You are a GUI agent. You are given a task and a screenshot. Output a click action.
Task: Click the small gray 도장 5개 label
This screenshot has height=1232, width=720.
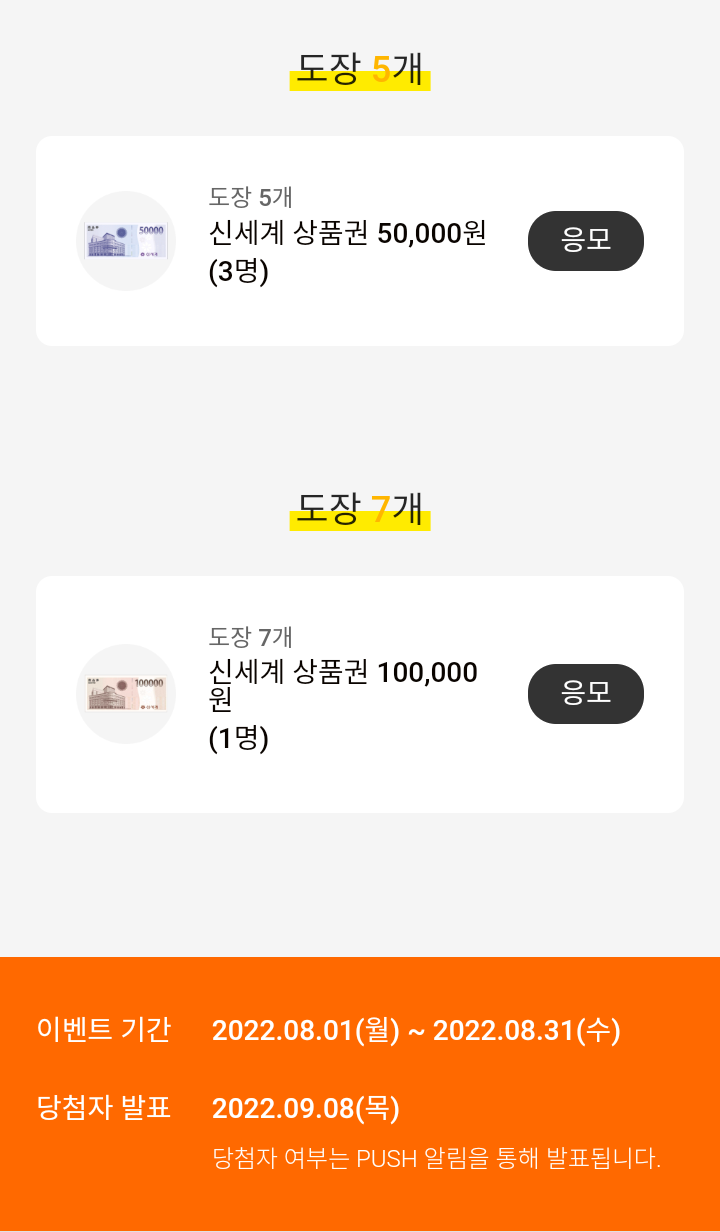(250, 197)
